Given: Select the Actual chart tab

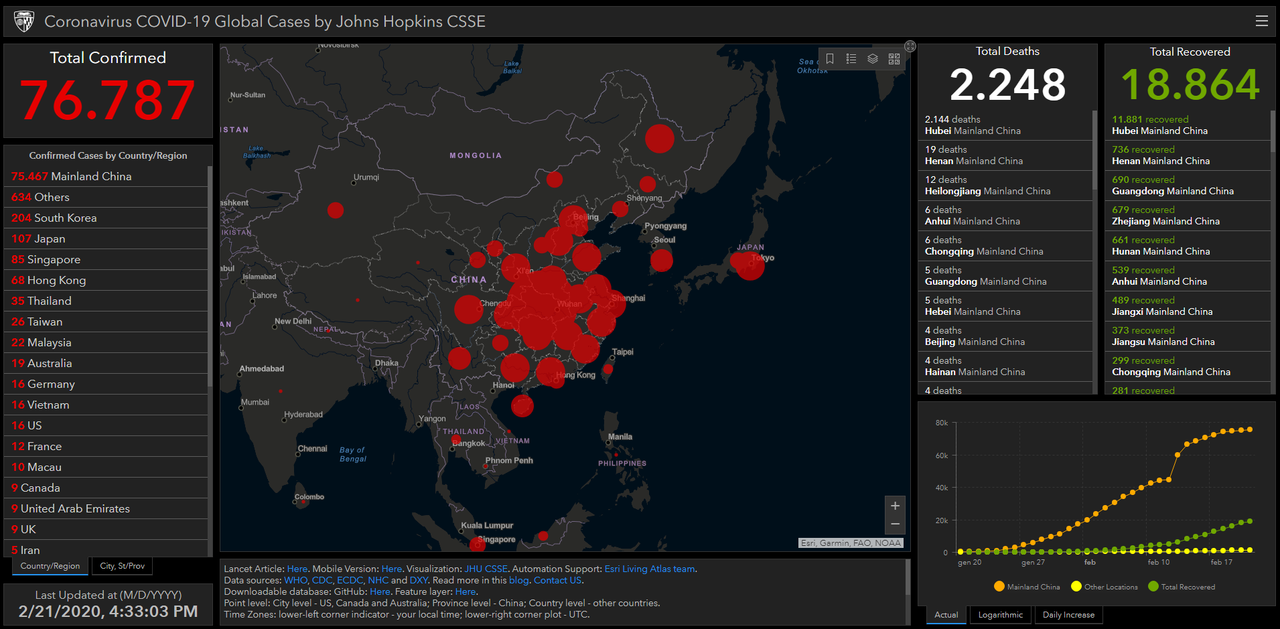Looking at the screenshot, I should [x=946, y=615].
